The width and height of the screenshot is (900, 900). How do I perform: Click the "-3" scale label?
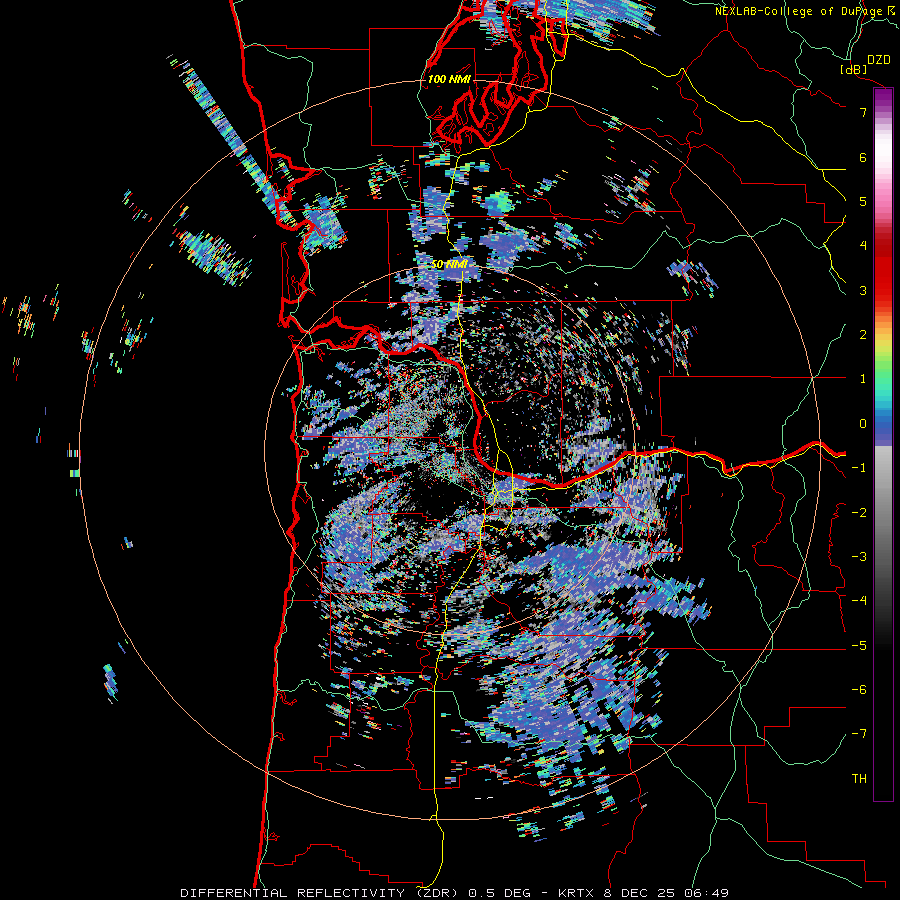click(859, 556)
